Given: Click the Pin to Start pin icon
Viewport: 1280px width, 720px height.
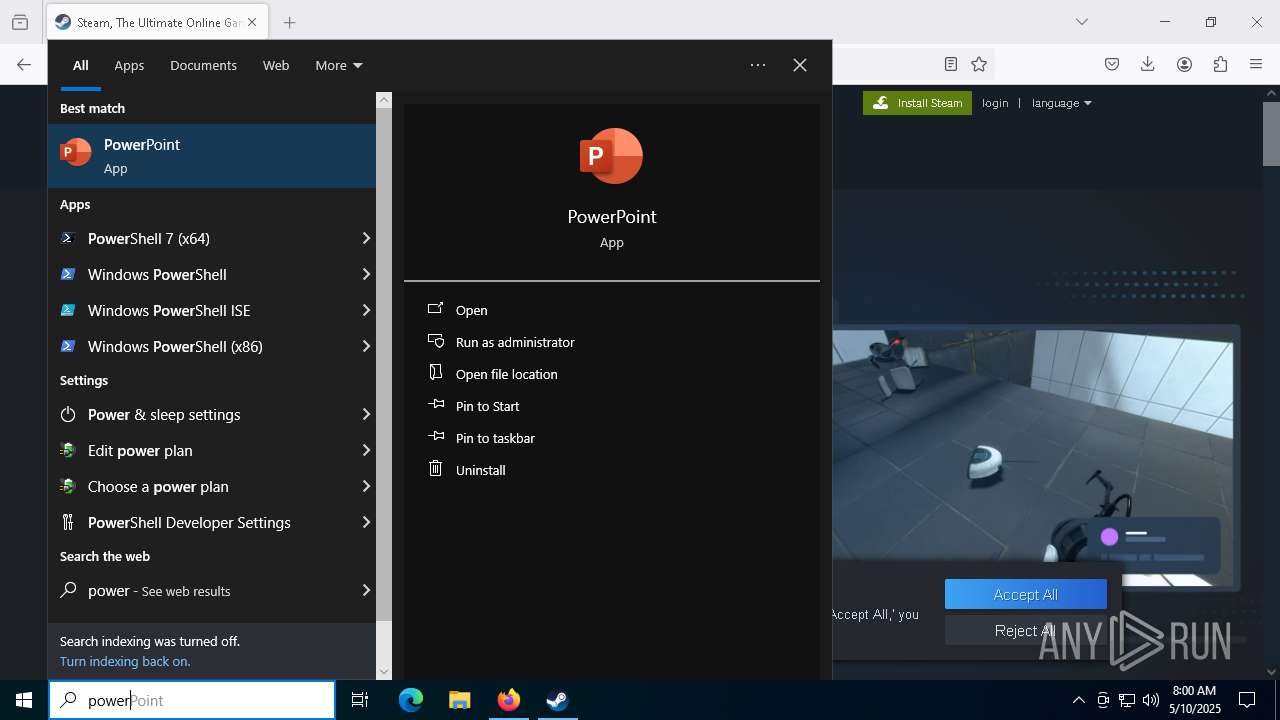Looking at the screenshot, I should tap(436, 405).
